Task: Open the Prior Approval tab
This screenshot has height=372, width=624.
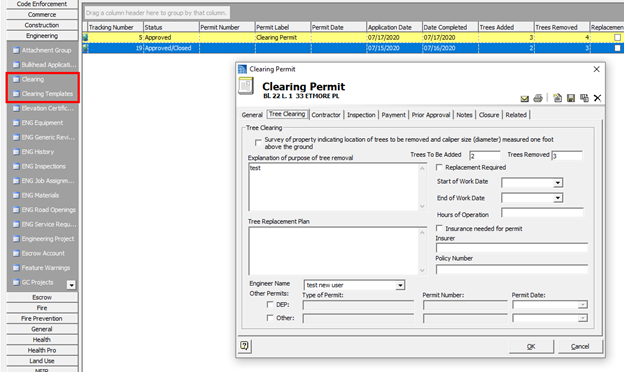Action: tap(431, 115)
